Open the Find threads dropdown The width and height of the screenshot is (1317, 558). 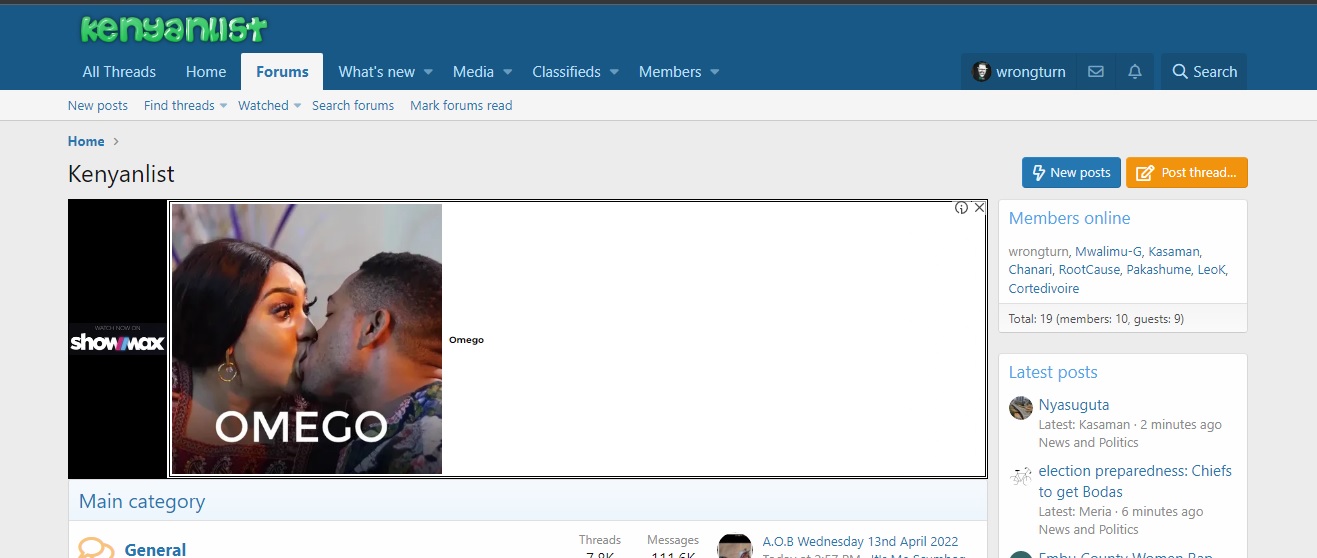coord(186,105)
